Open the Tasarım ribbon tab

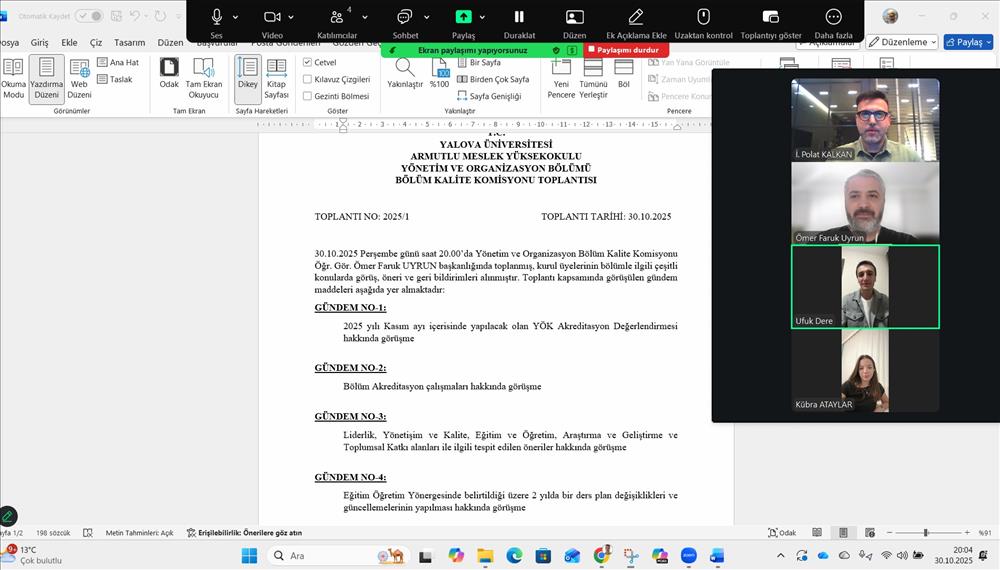(129, 43)
